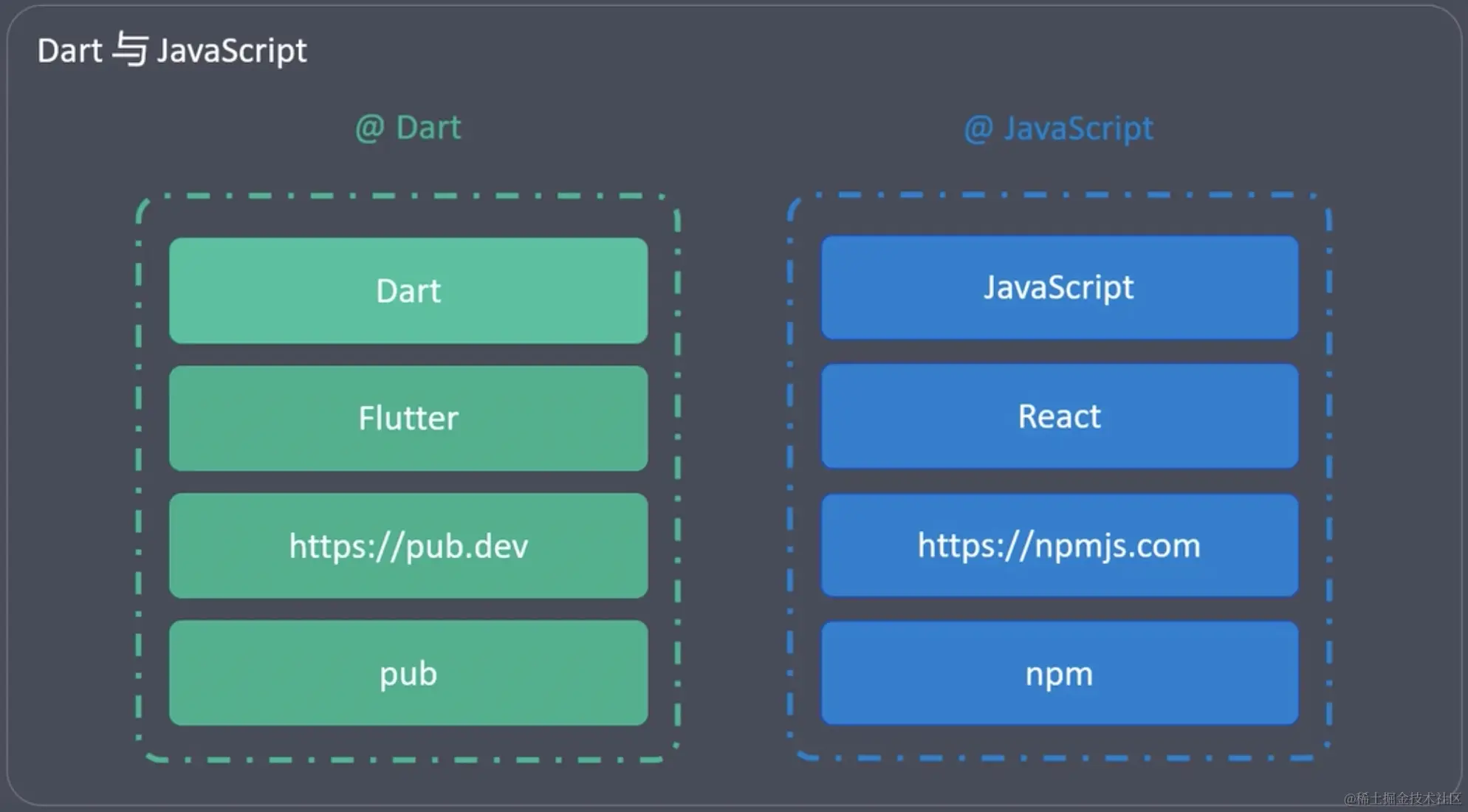
Task: Open the https://npmjs.com link box
Action: coord(1059,546)
